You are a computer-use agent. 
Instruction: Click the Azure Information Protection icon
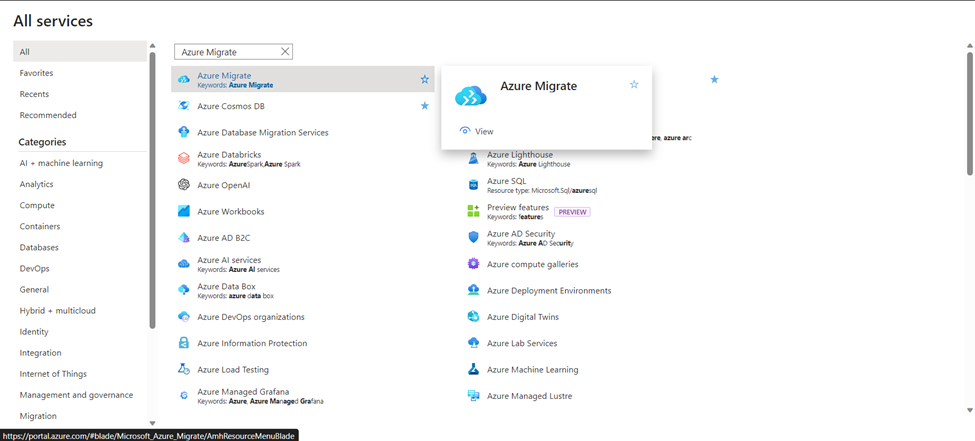coord(183,343)
